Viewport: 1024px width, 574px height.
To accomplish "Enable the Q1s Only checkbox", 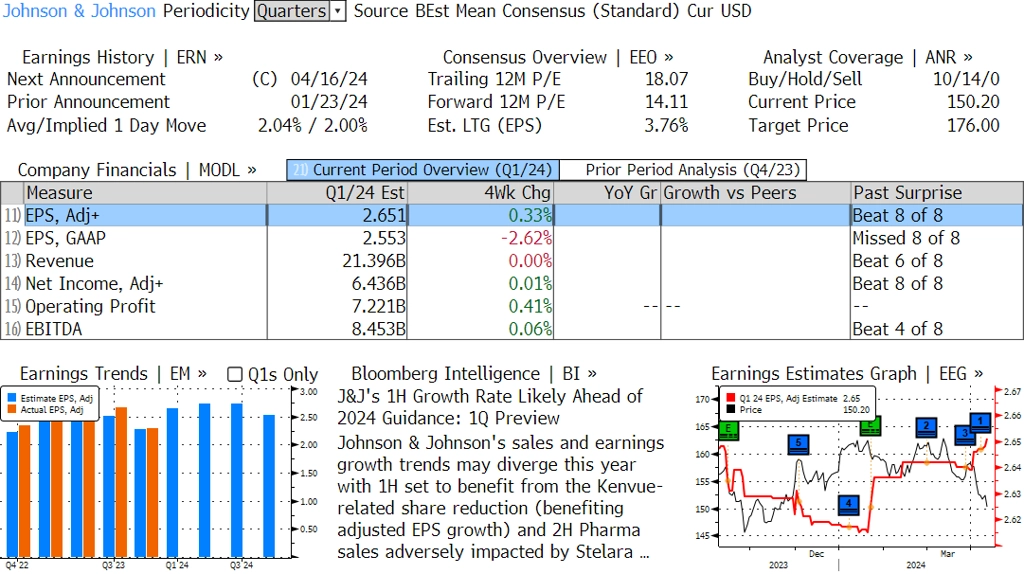I will (234, 374).
